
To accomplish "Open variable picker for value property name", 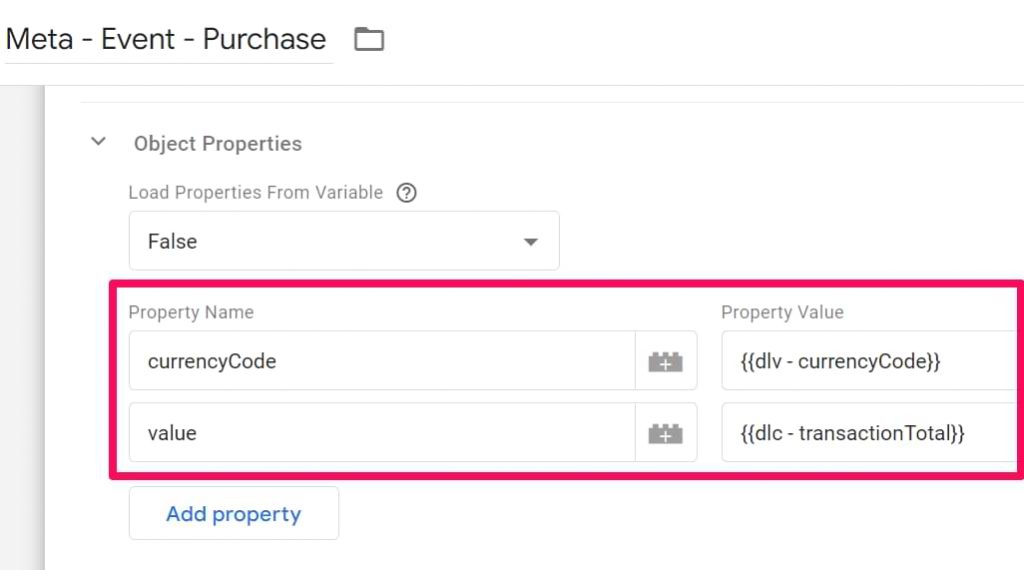I will (x=666, y=433).
